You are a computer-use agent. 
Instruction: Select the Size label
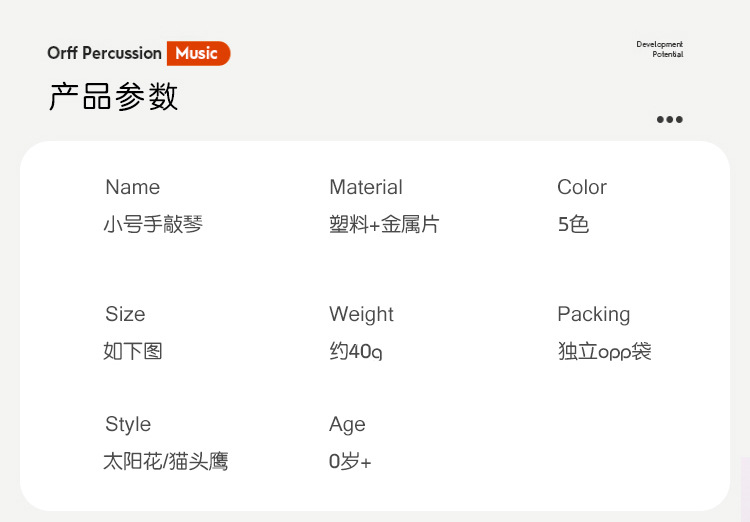(x=125, y=314)
